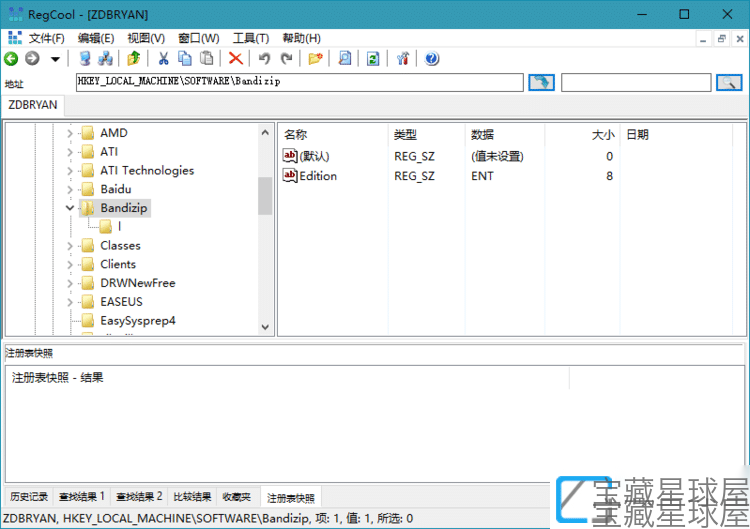The image size is (750, 529).
Task: Click the Undo arrow icon
Action: (x=264, y=59)
